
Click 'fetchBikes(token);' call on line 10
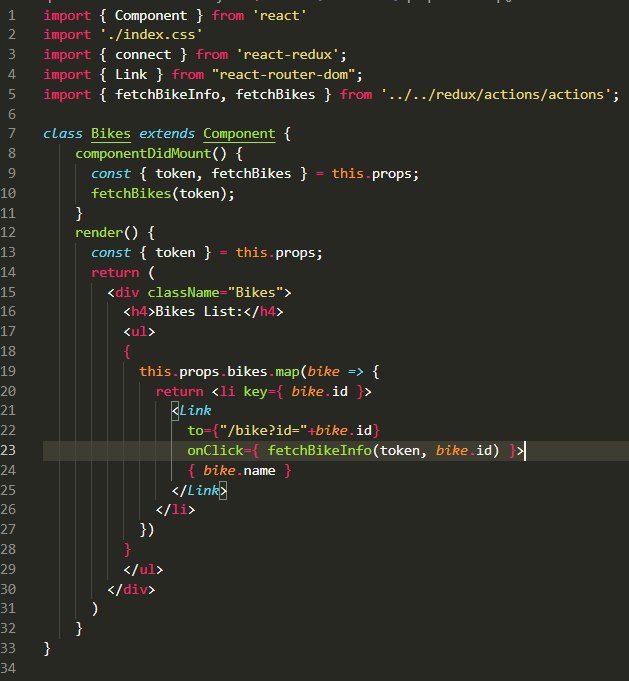[x=162, y=193]
